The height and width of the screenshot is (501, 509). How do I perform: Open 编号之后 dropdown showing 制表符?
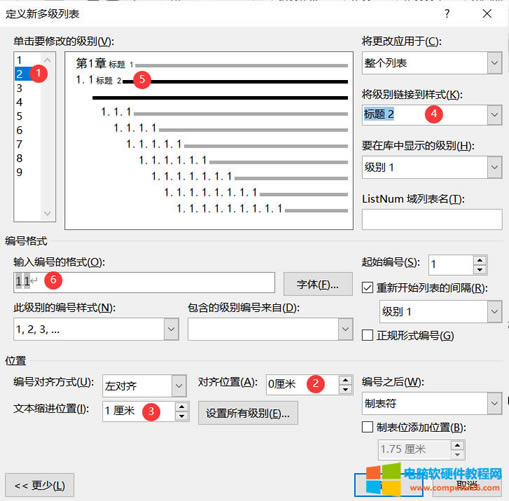tap(432, 403)
